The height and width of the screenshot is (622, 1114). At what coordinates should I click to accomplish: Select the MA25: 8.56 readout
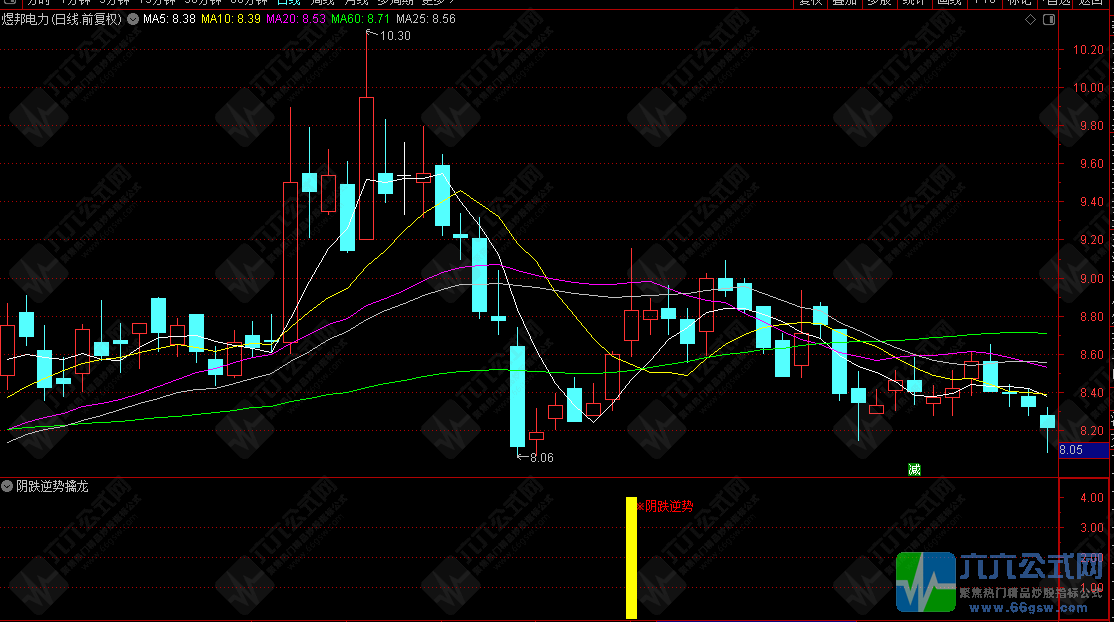coord(426,19)
